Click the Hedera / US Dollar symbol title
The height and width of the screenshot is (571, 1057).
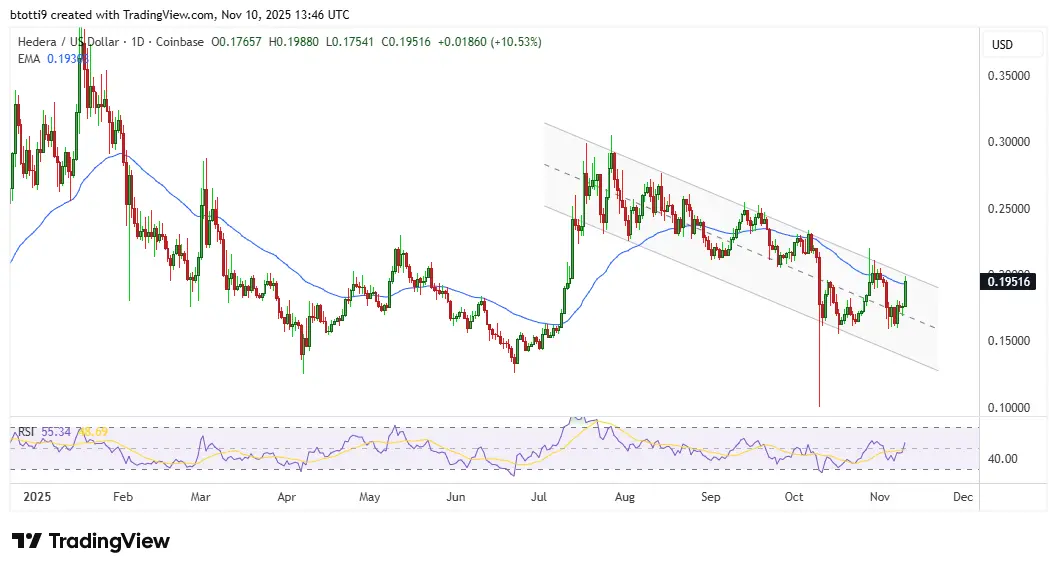(x=68, y=42)
